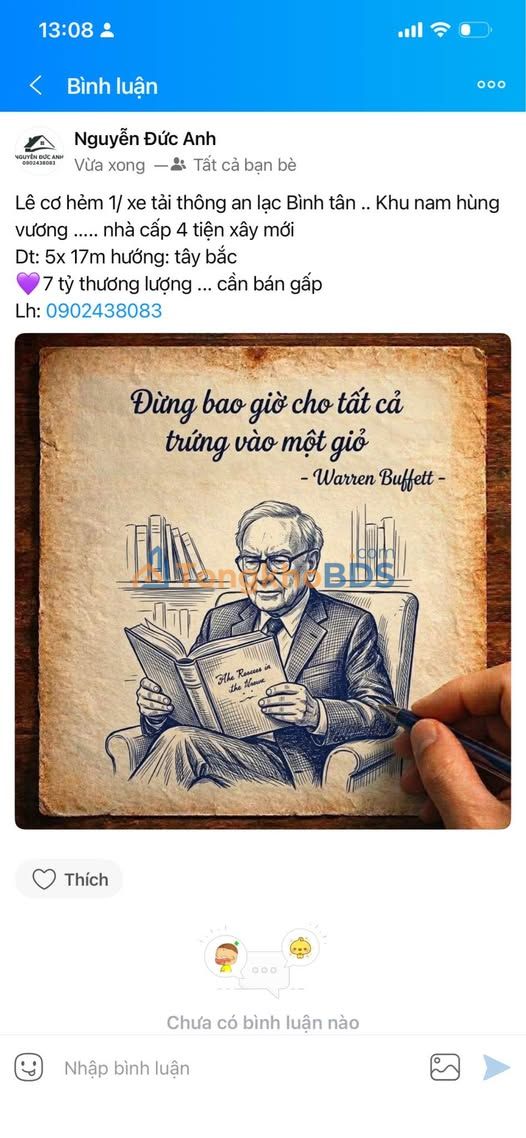
Task: Tap the cellular signal bars icon
Action: point(410,30)
